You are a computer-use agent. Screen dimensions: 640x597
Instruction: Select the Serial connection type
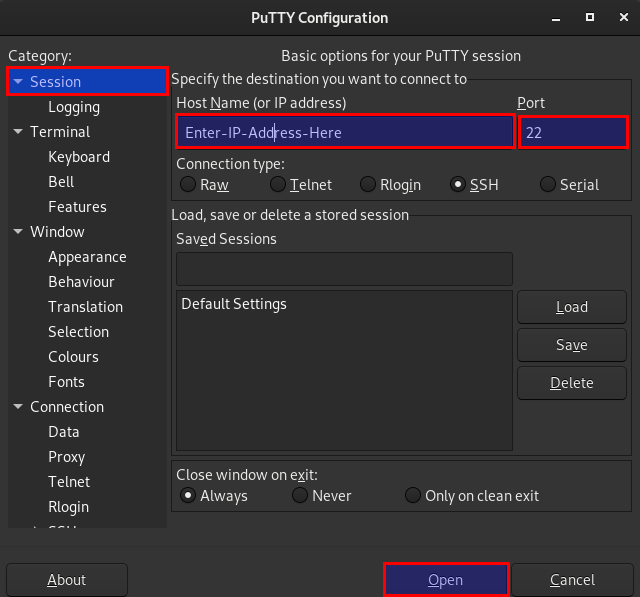(x=547, y=184)
